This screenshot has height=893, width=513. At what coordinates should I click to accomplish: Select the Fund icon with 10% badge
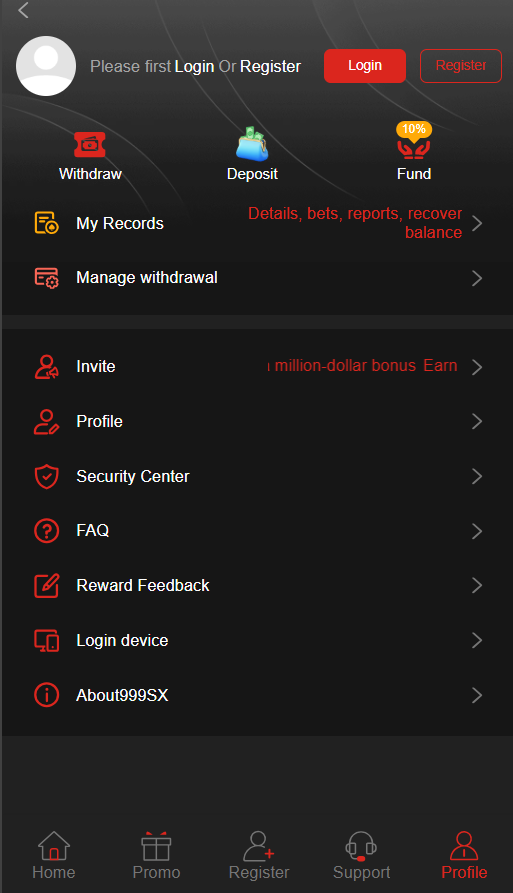(414, 141)
